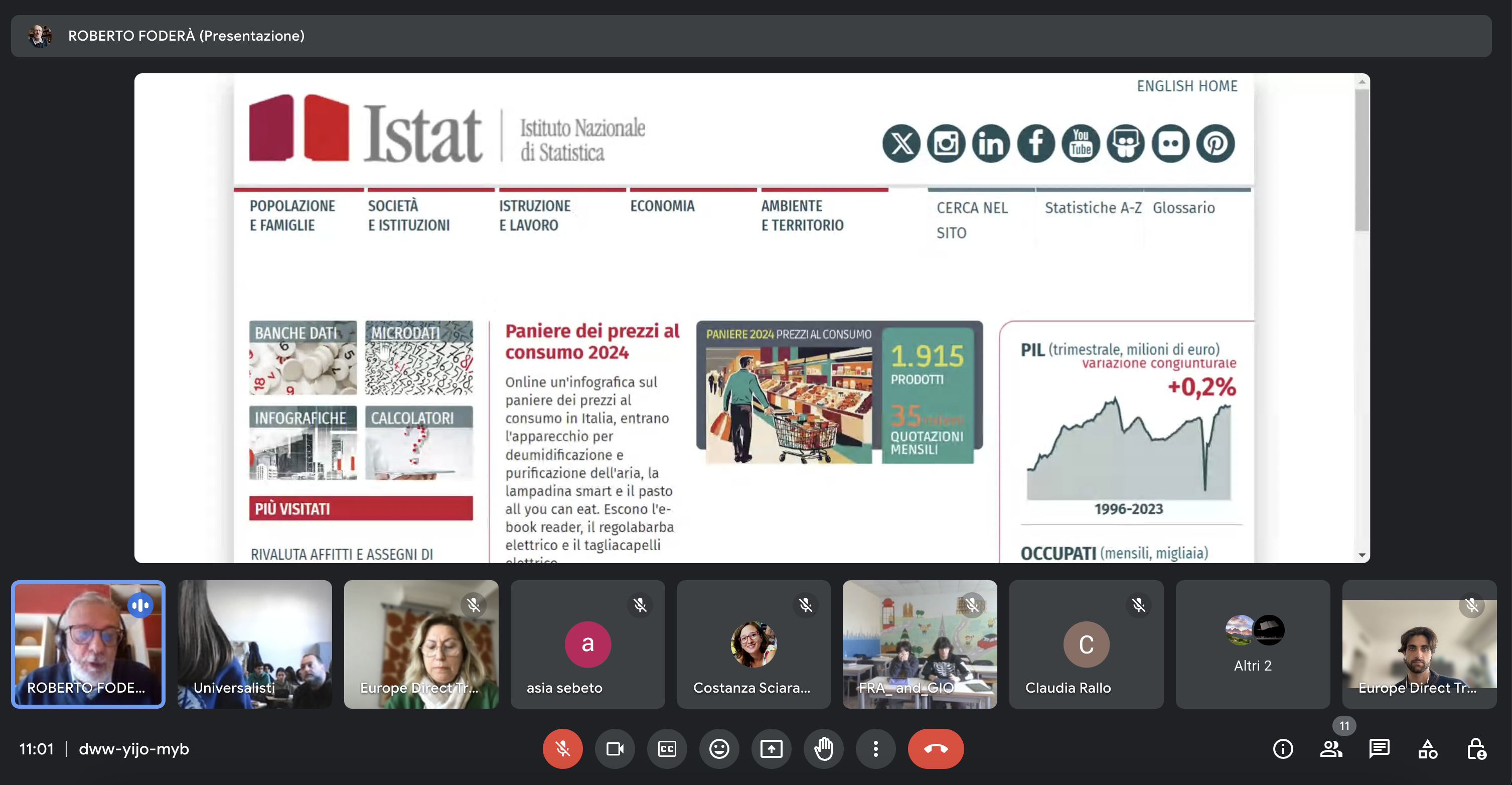
Task: Unmute the microphone button
Action: coord(562,748)
